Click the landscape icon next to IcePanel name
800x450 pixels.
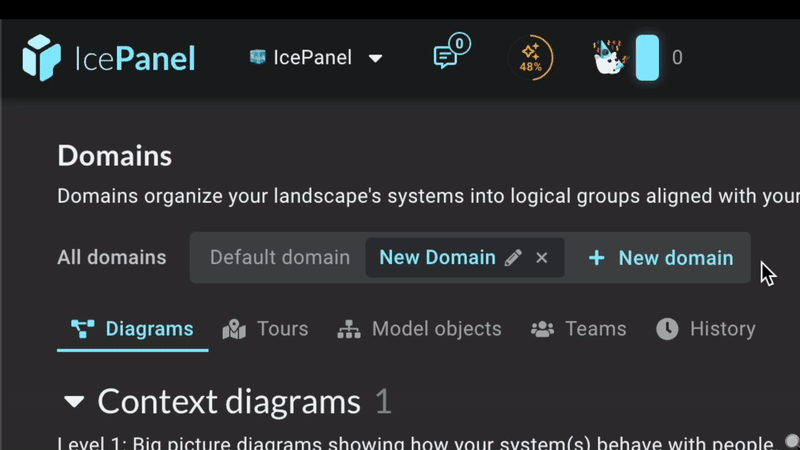[x=258, y=57]
